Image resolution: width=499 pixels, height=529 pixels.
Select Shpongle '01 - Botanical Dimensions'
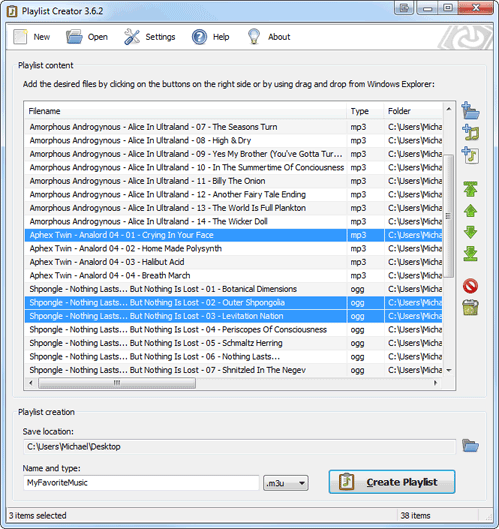coord(233,289)
